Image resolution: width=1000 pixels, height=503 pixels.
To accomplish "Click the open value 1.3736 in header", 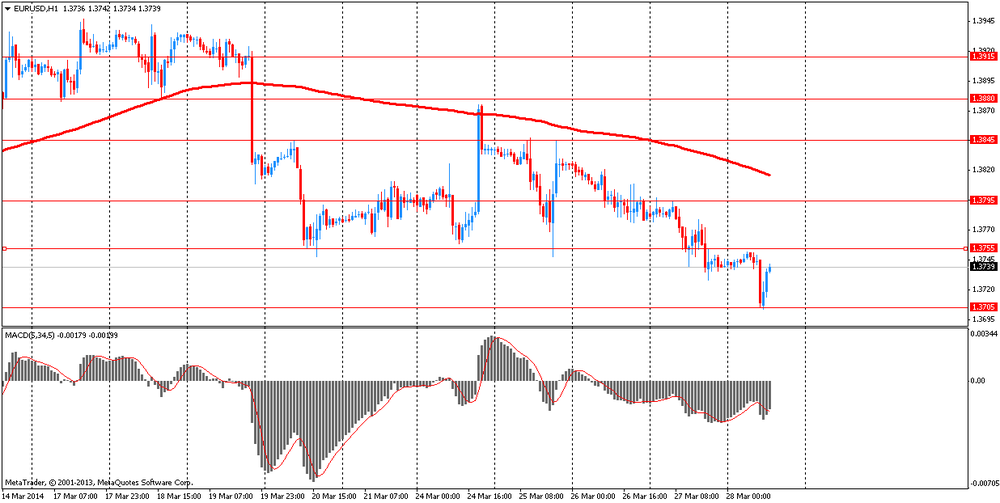I will coord(73,9).
